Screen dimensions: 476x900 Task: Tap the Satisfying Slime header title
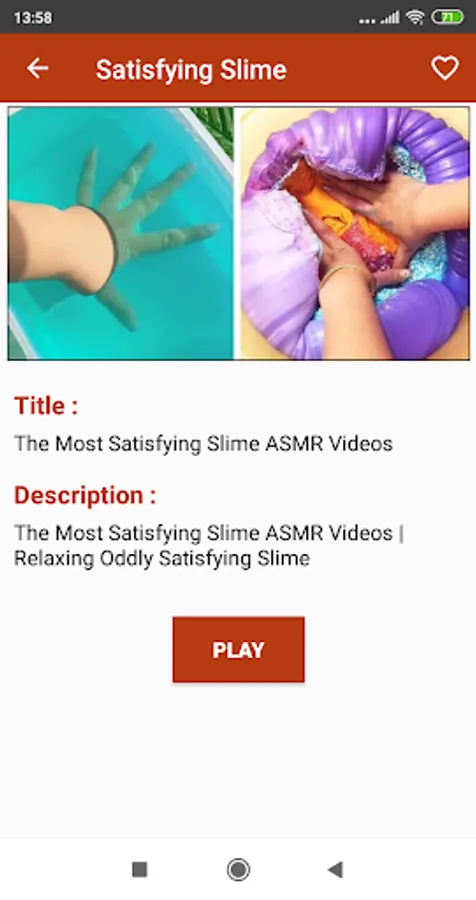191,70
